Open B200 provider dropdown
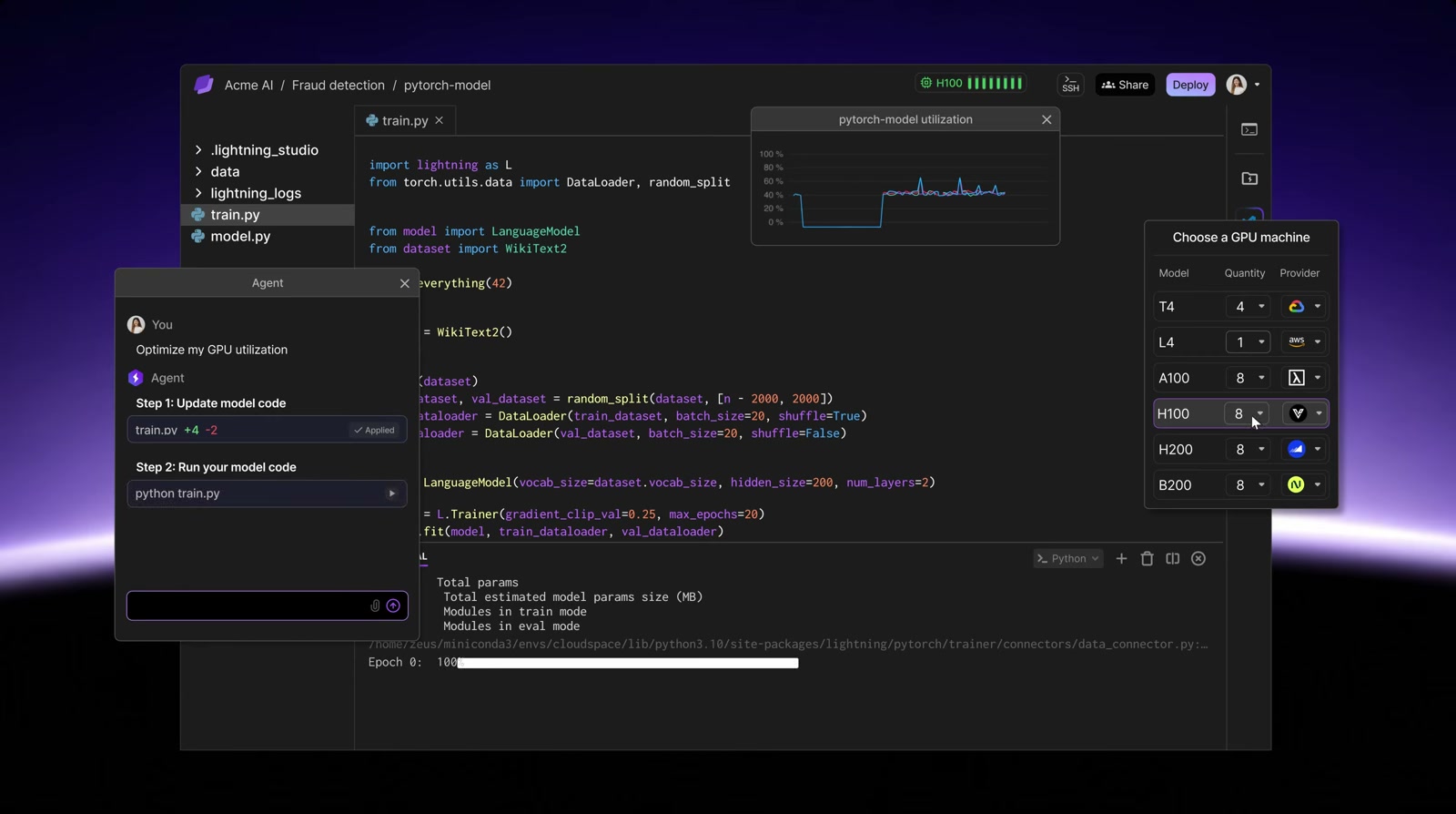The image size is (1456, 814). [x=1303, y=485]
